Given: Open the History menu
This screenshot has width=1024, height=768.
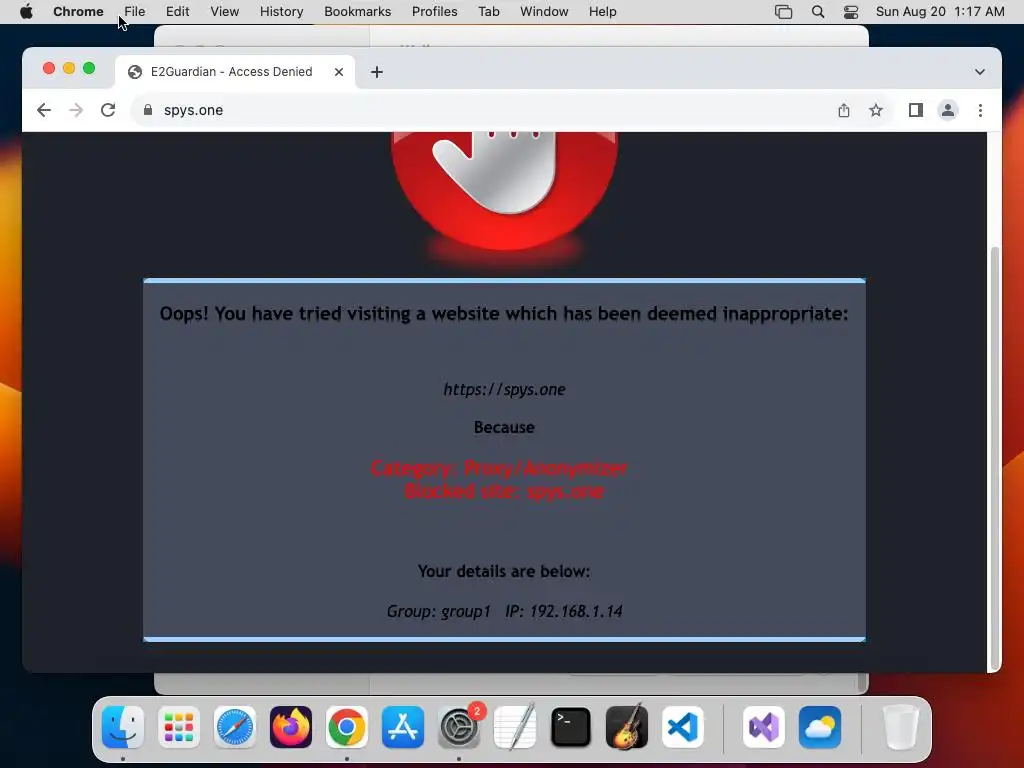Looking at the screenshot, I should (281, 12).
